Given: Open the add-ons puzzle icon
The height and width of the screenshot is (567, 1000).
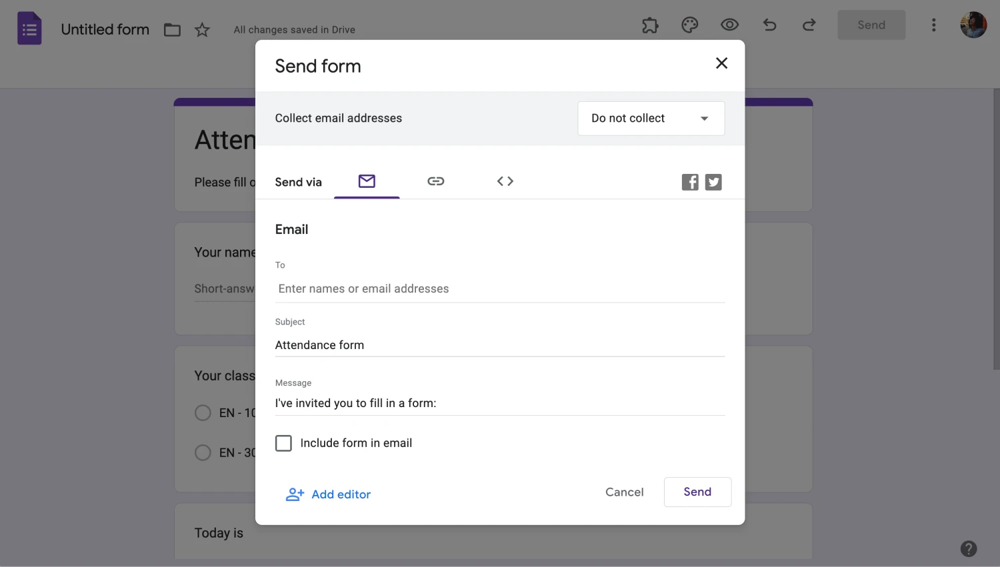Looking at the screenshot, I should (x=650, y=25).
